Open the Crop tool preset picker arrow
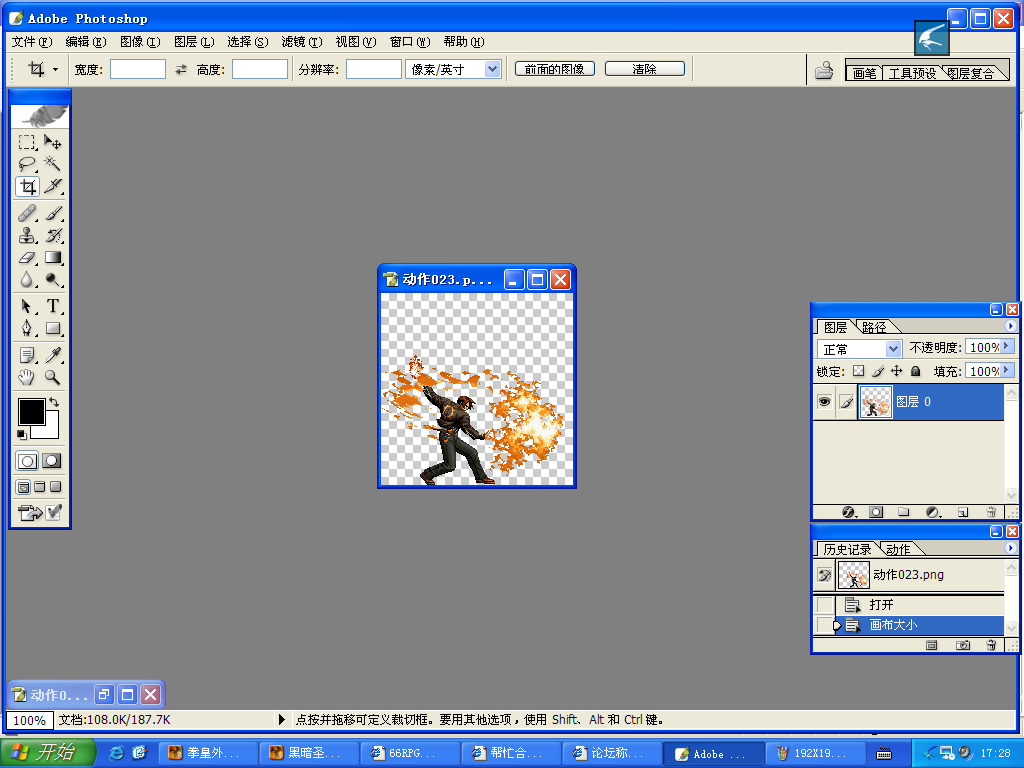The width and height of the screenshot is (1024, 768). point(56,69)
